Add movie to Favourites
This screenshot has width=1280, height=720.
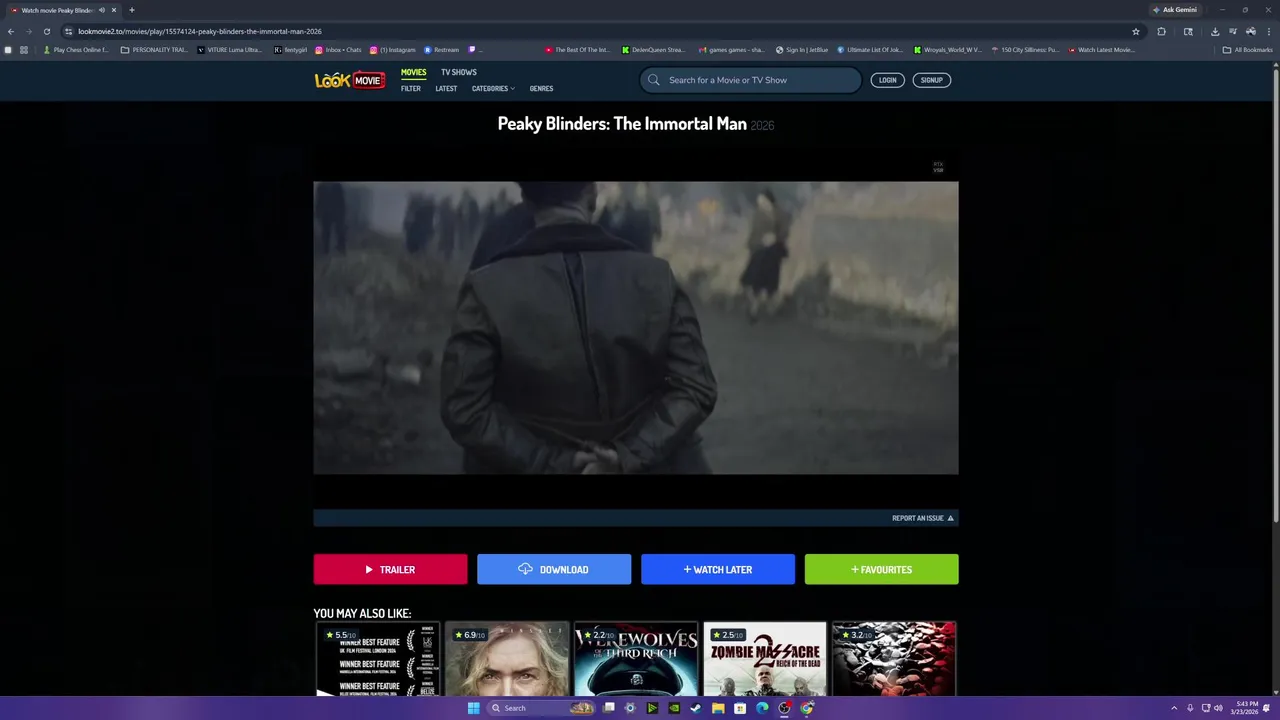(x=881, y=569)
